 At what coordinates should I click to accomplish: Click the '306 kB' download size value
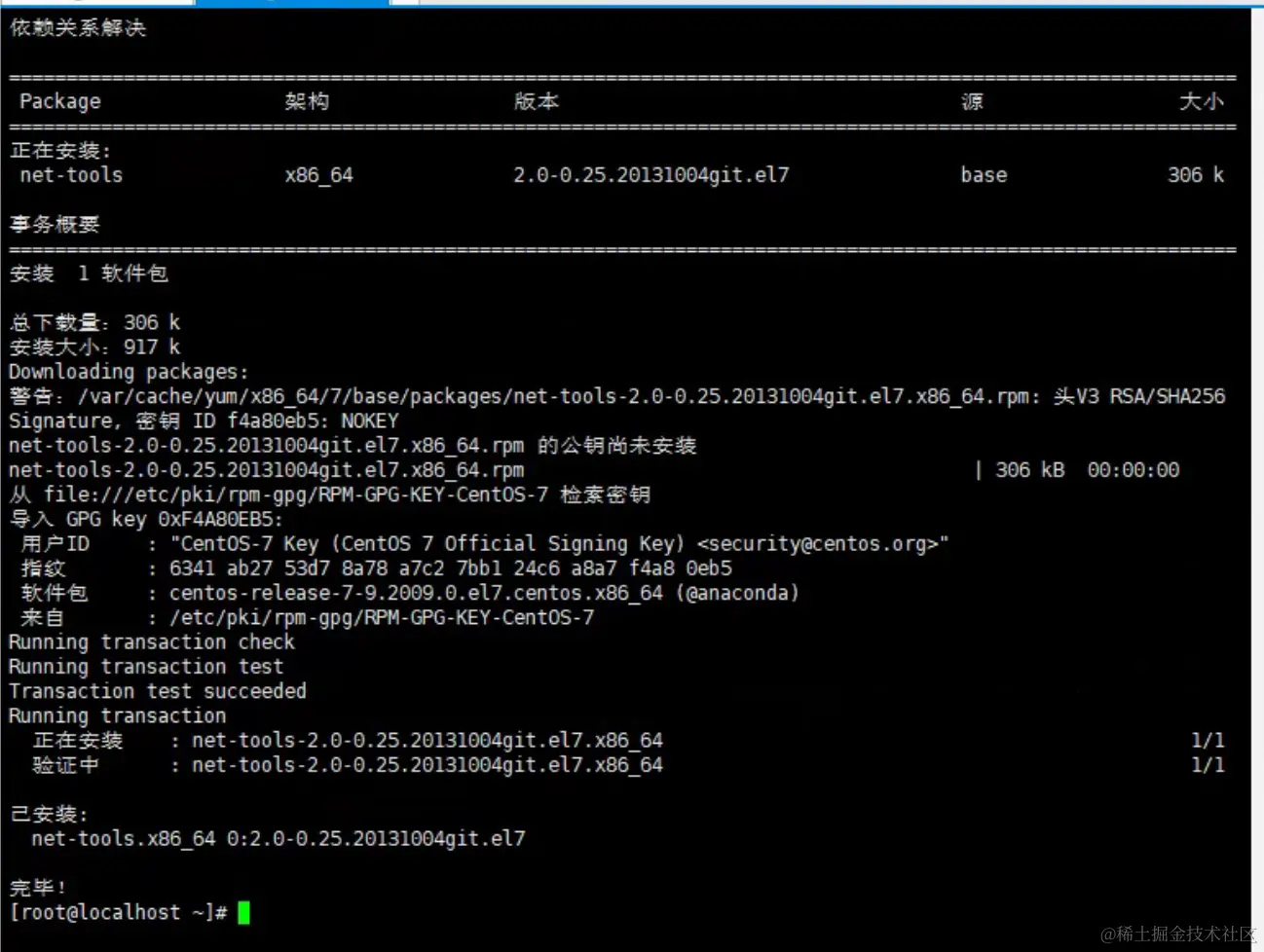[1029, 470]
